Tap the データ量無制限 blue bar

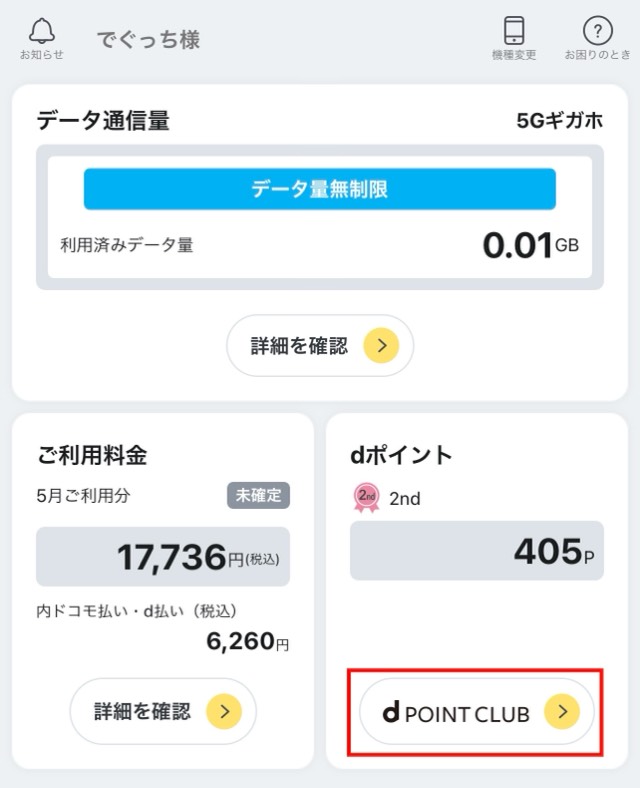(319, 189)
